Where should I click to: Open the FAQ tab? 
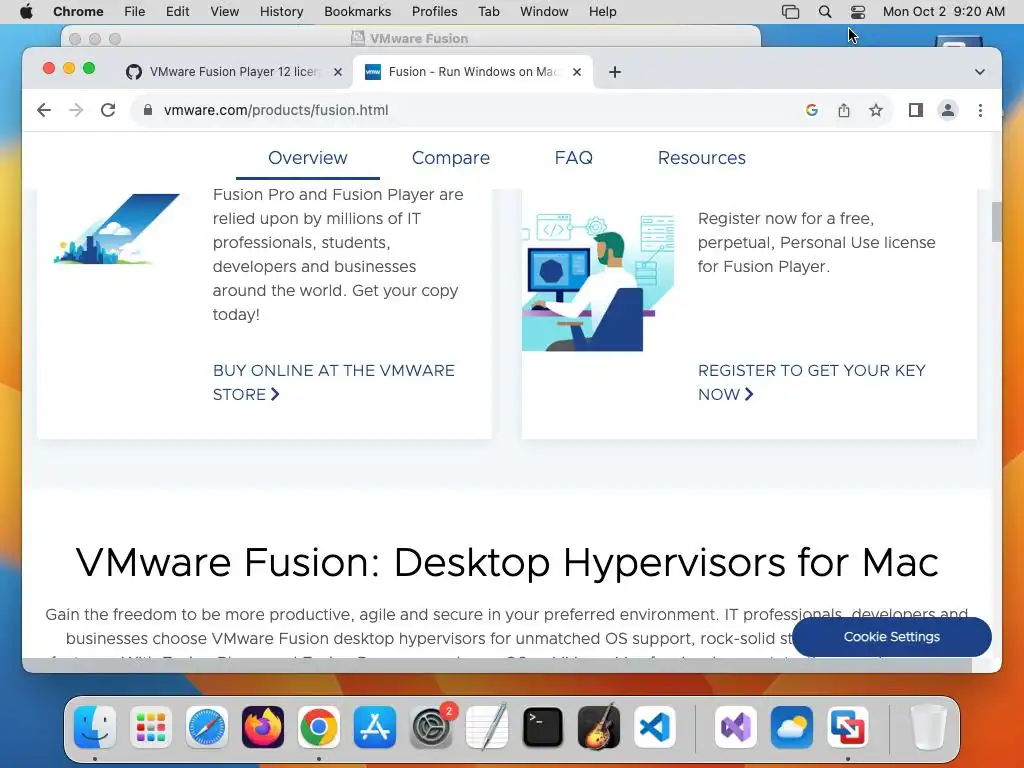point(573,158)
